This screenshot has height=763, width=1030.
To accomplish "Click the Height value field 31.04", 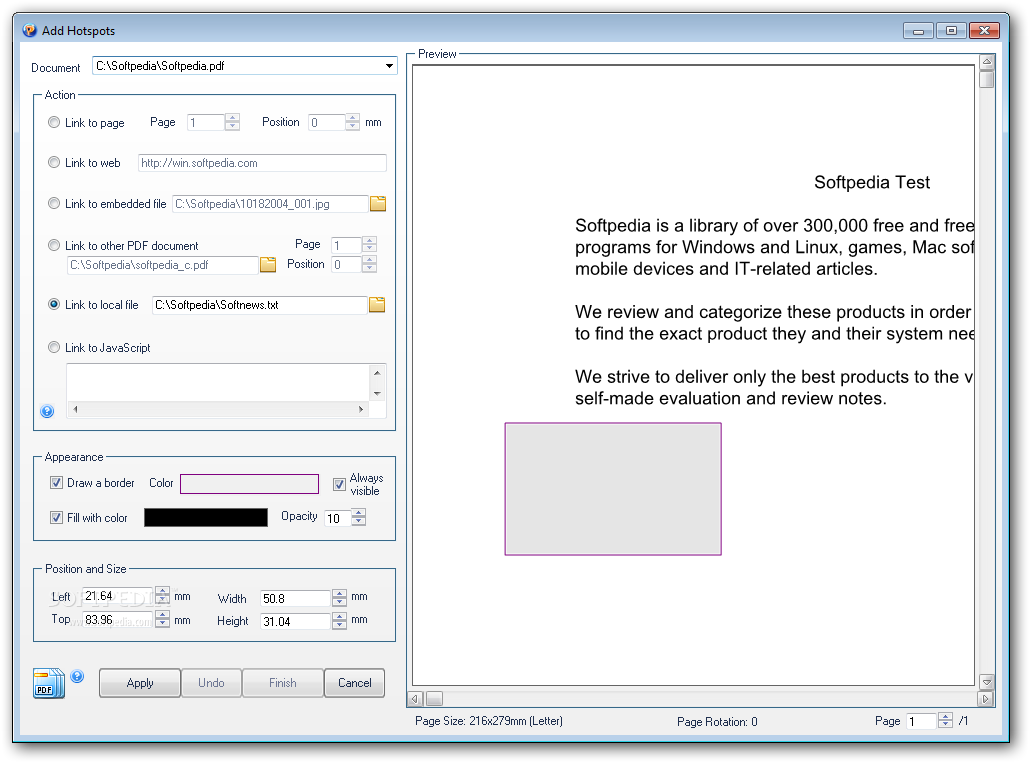I will (295, 621).
